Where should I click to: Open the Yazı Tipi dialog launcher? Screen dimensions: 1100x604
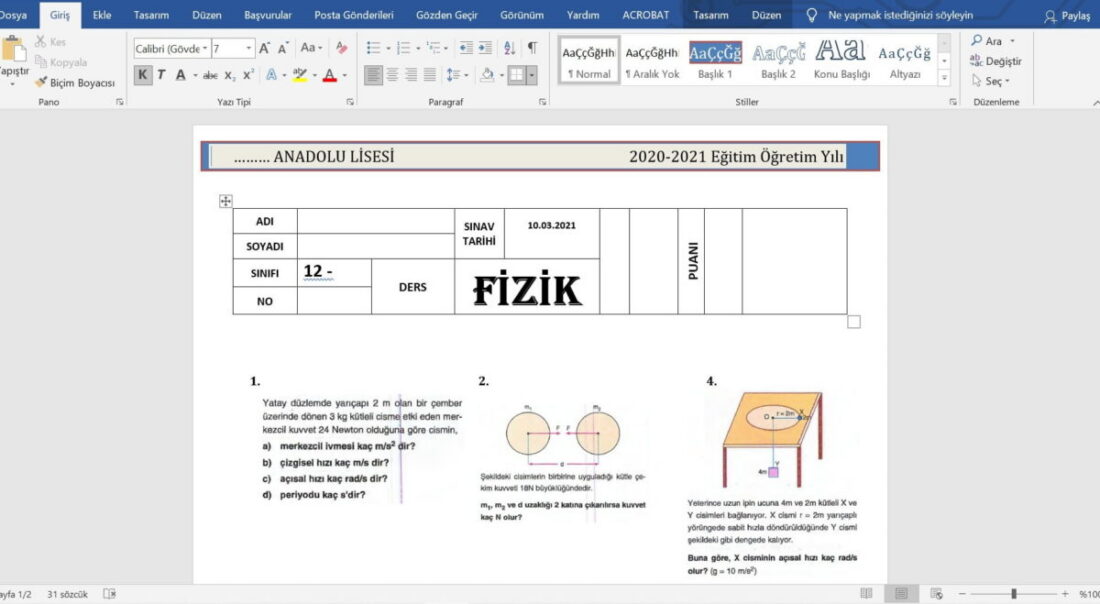click(x=349, y=102)
